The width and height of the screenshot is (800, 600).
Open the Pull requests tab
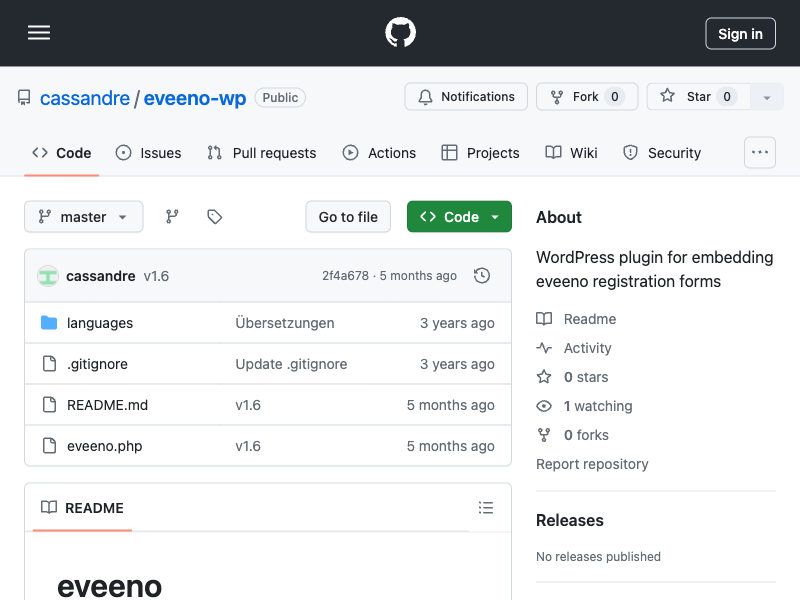(262, 153)
